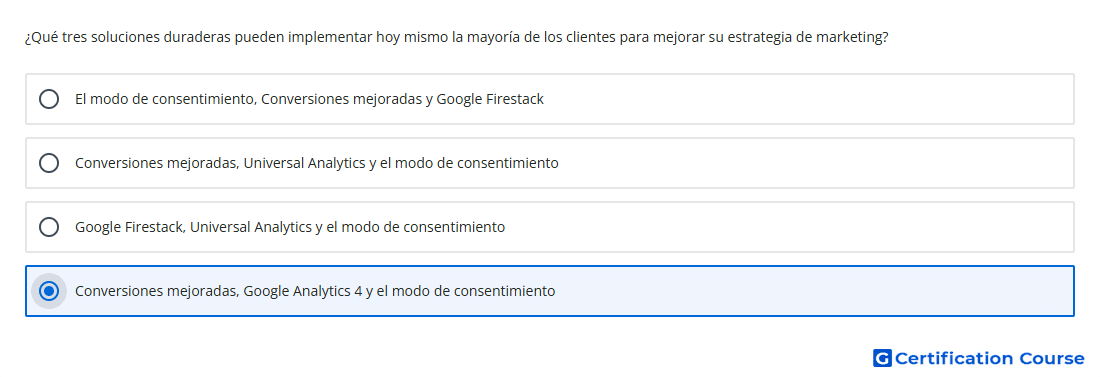Click empty area of first answer box

807,99
